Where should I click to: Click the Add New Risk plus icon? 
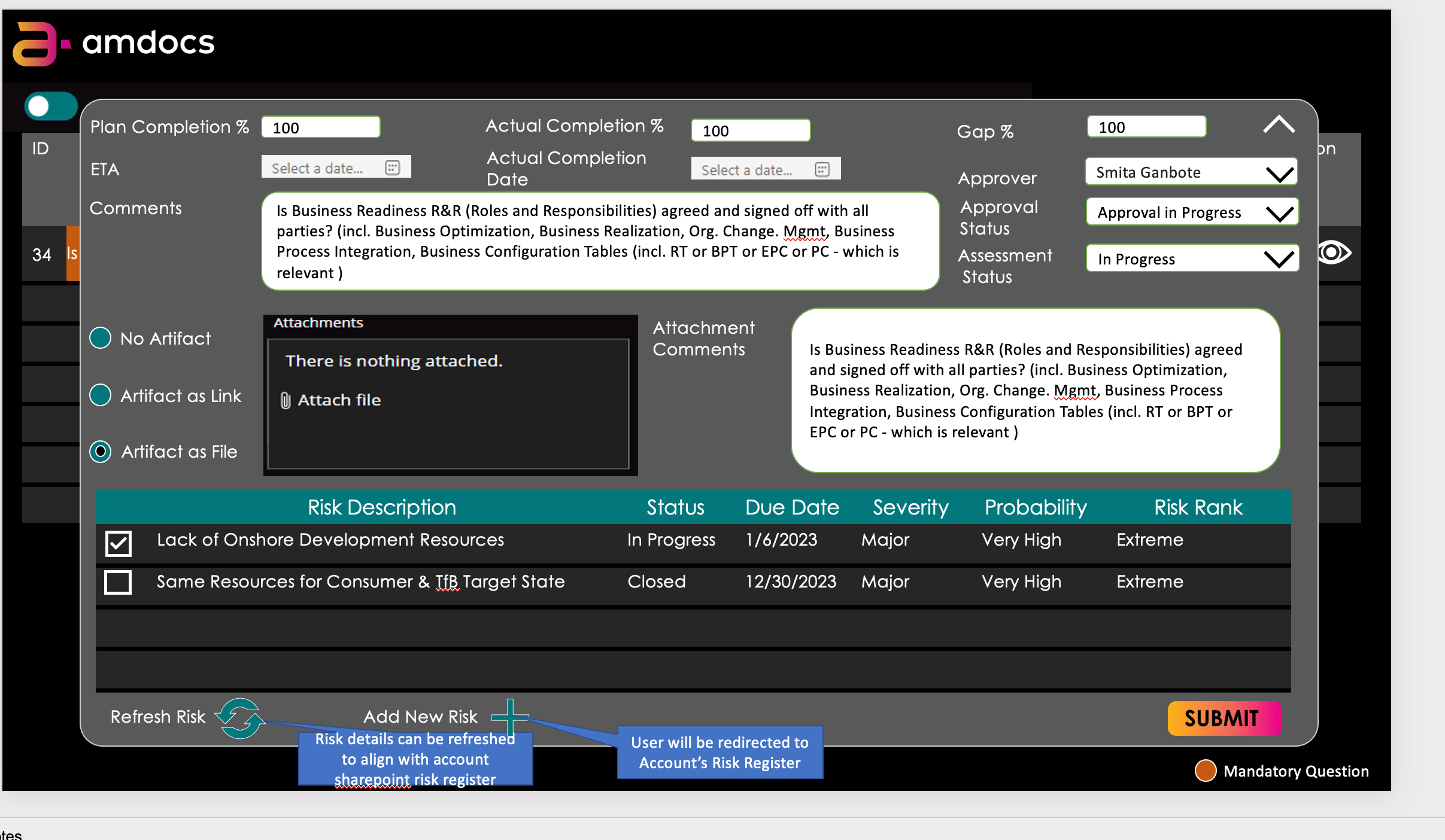tap(509, 716)
